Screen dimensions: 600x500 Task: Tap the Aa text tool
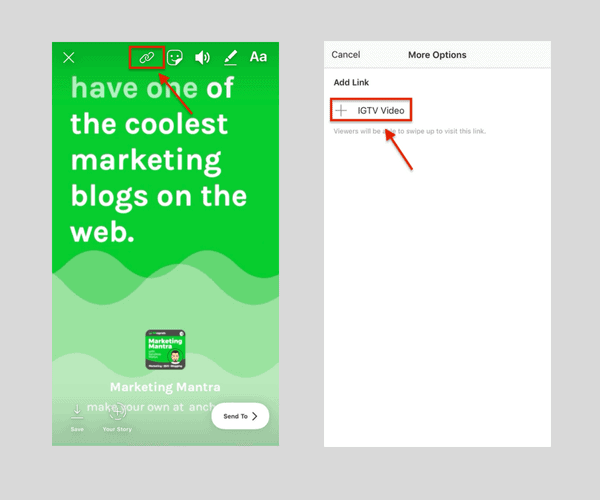[x=258, y=57]
